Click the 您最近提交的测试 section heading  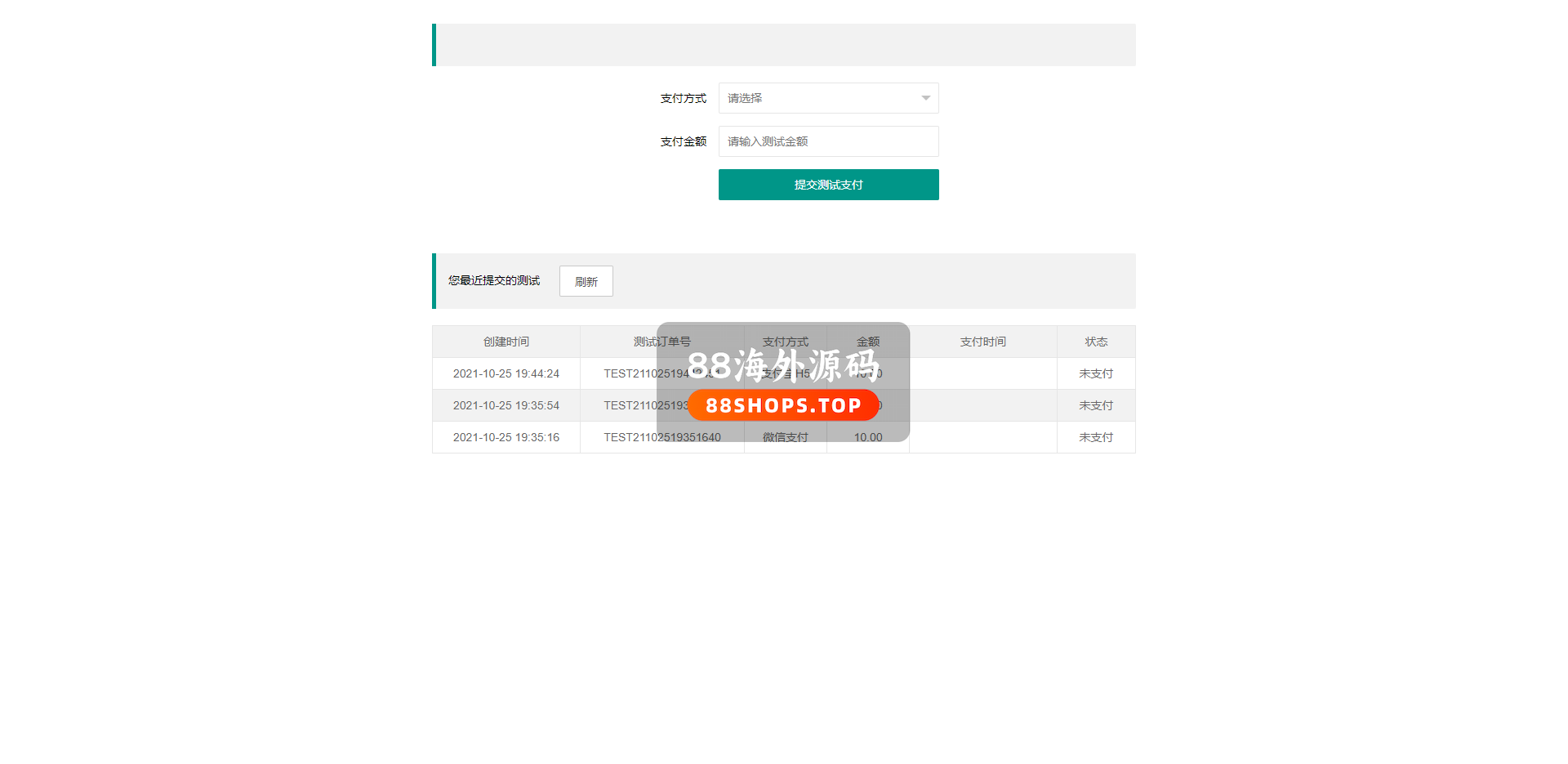click(493, 280)
